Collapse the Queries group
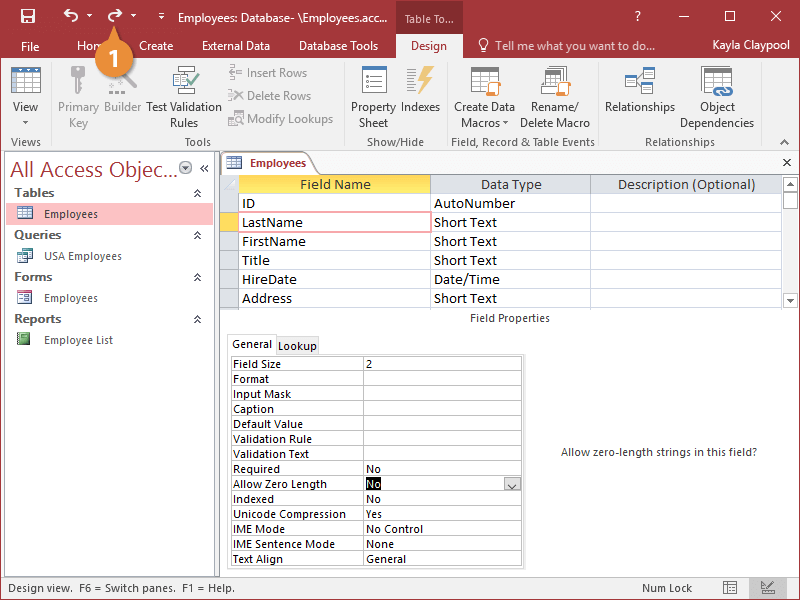800x600 pixels. coord(197,235)
